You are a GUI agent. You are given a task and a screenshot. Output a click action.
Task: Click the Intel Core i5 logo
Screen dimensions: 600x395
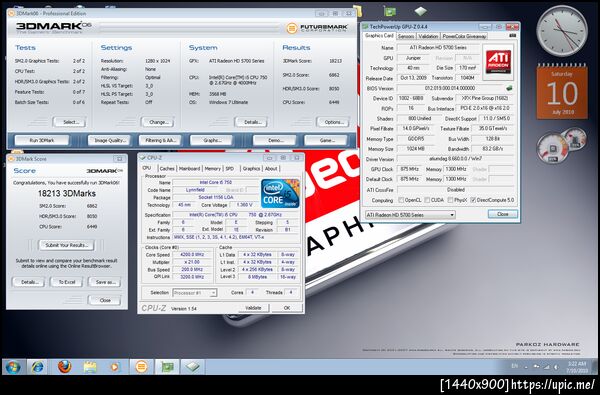tap(280, 193)
